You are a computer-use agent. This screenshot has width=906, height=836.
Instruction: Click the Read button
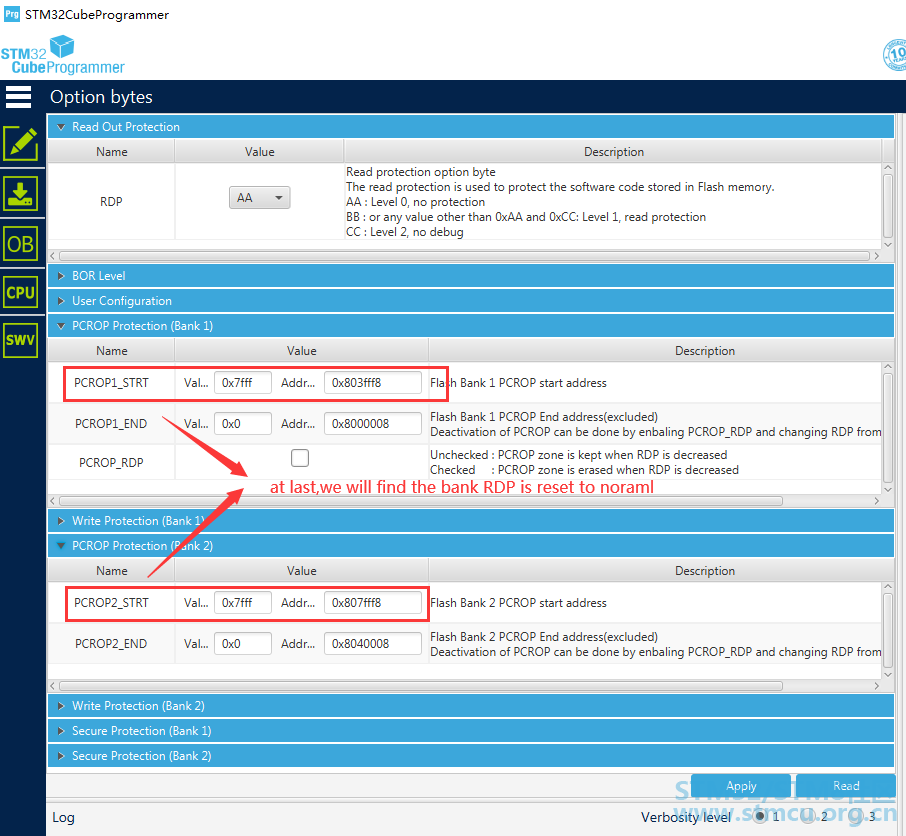tap(846, 786)
